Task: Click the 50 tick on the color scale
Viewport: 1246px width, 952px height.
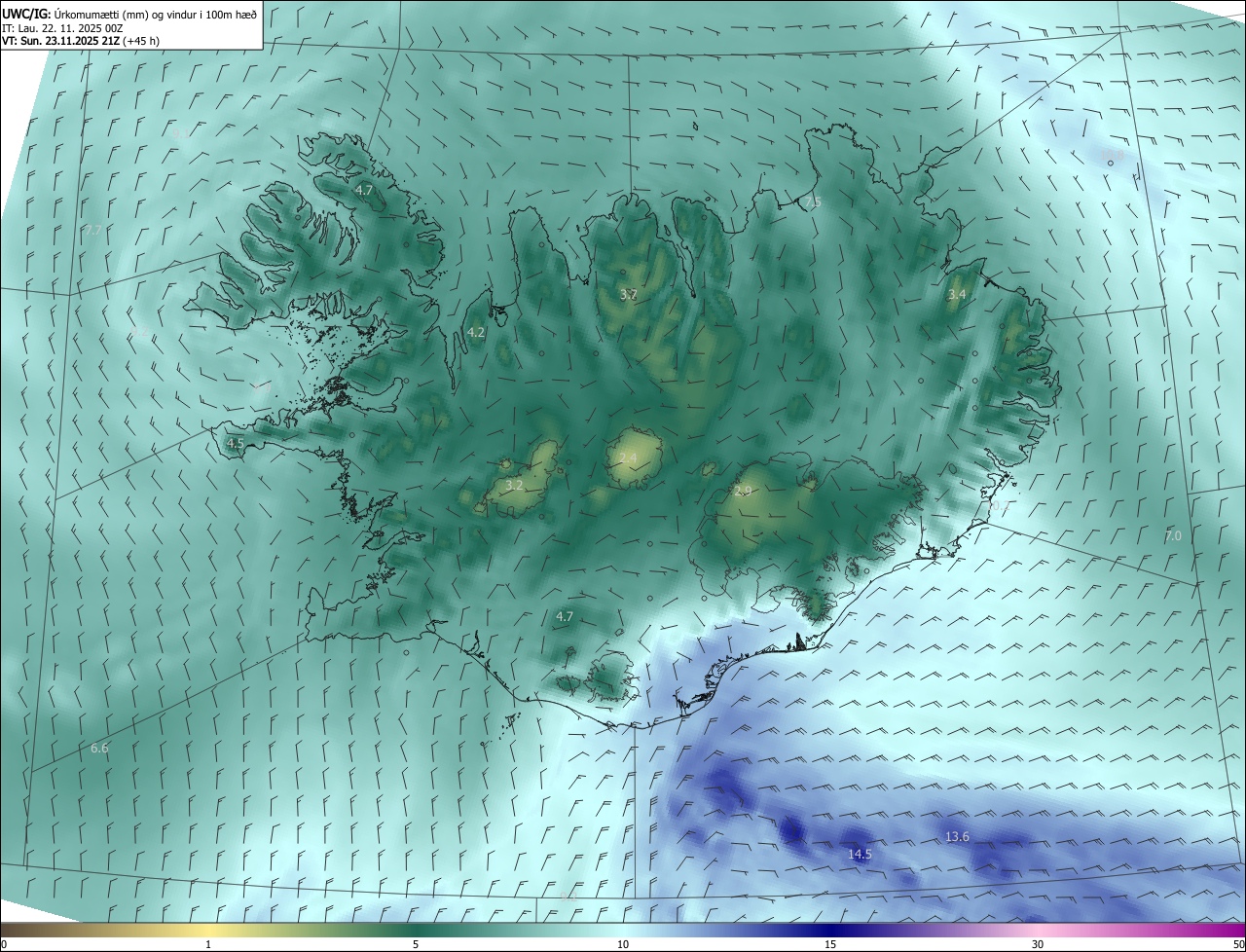Action: click(x=1238, y=945)
